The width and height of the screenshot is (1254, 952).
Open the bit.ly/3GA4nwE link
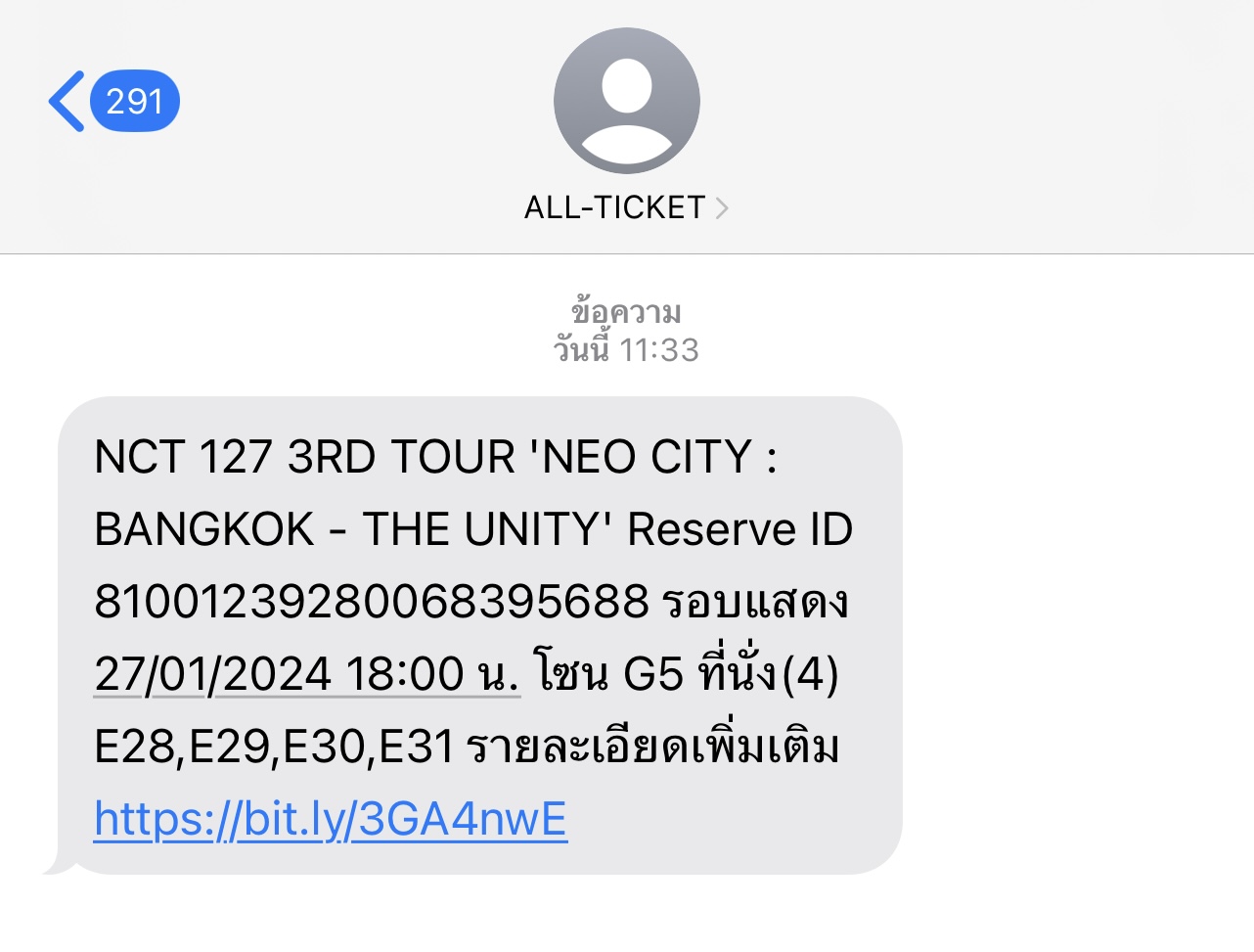(331, 819)
